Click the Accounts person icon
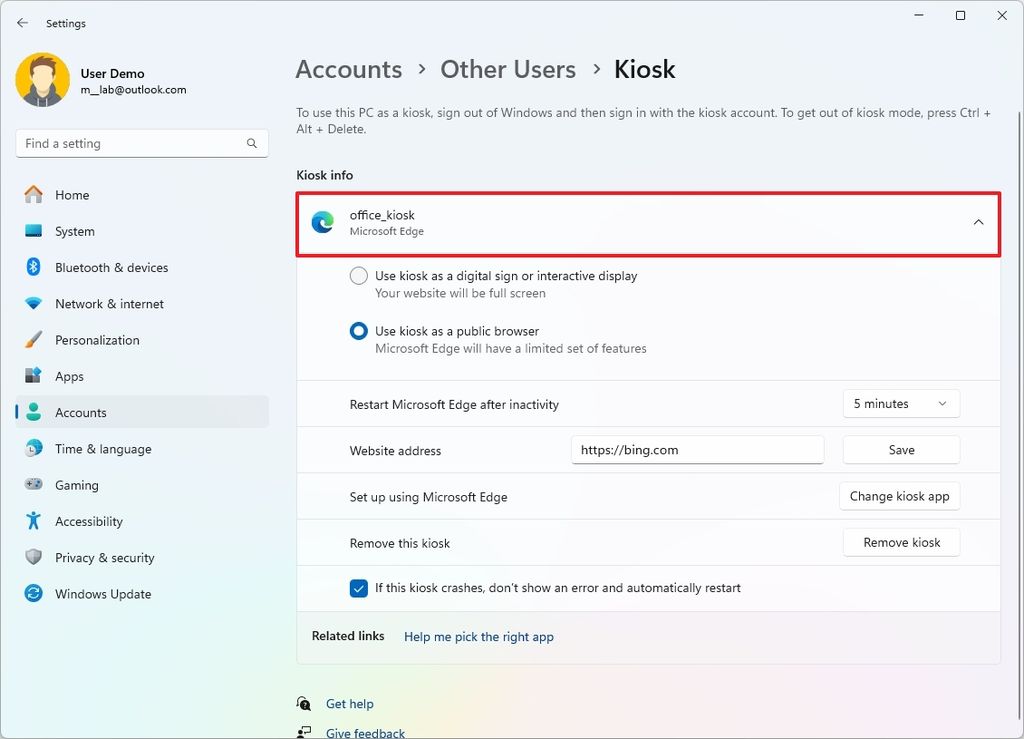Viewport: 1024px width, 739px height. click(x=33, y=412)
